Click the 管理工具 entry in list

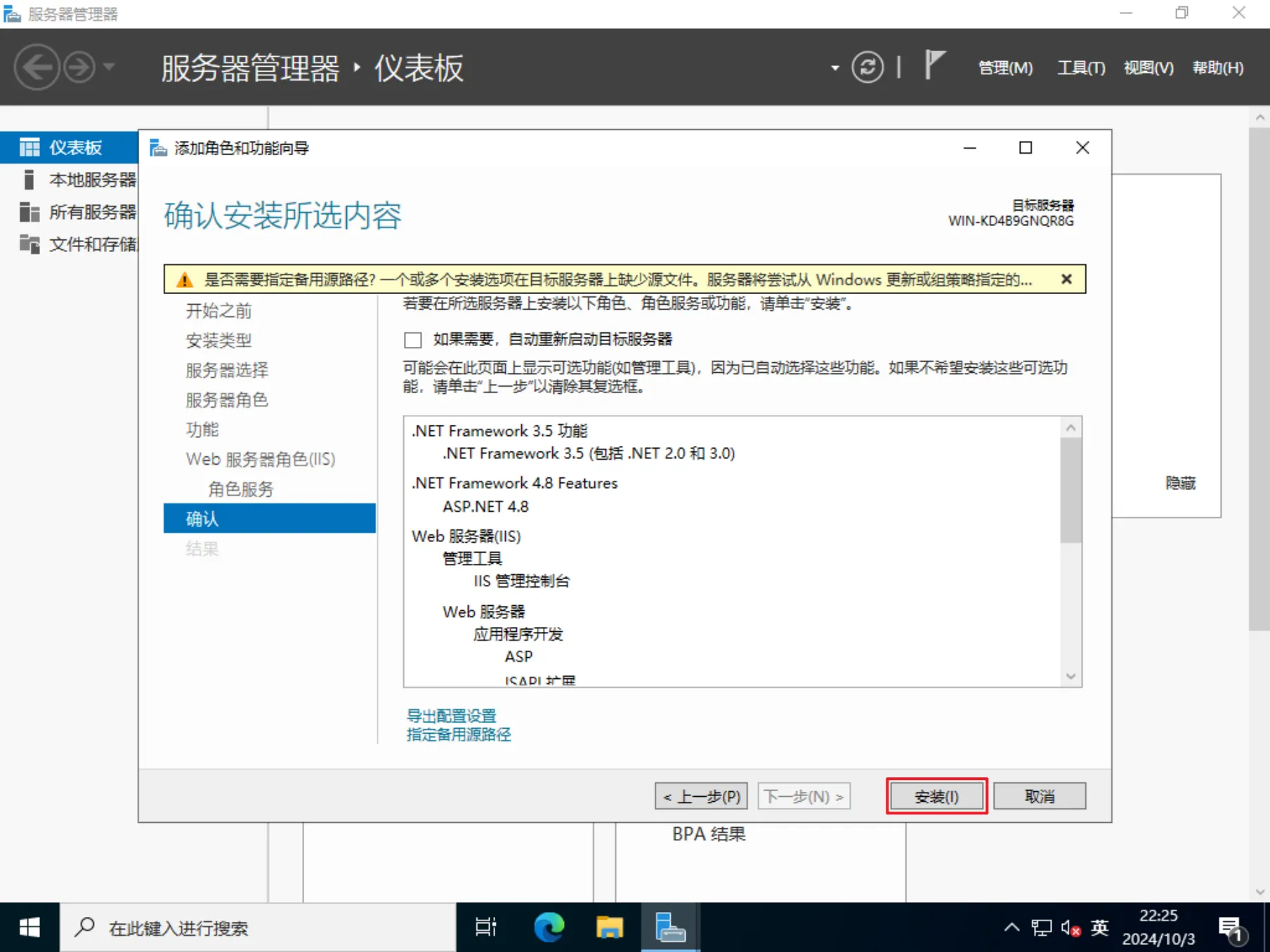472,559
